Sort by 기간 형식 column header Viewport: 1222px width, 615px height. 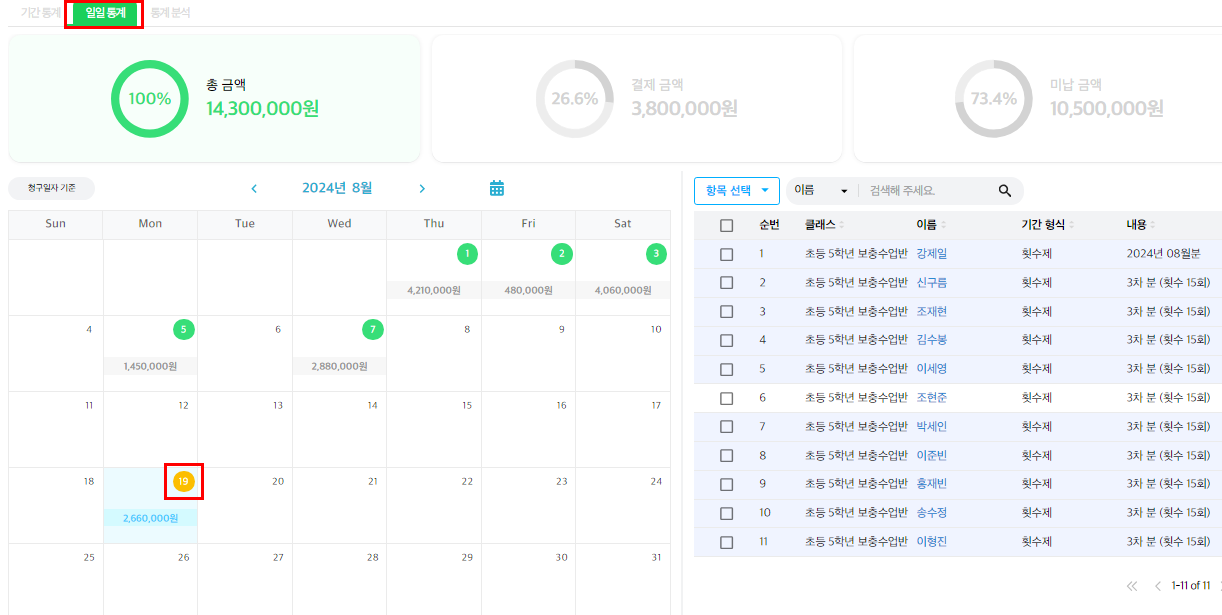pos(1047,226)
